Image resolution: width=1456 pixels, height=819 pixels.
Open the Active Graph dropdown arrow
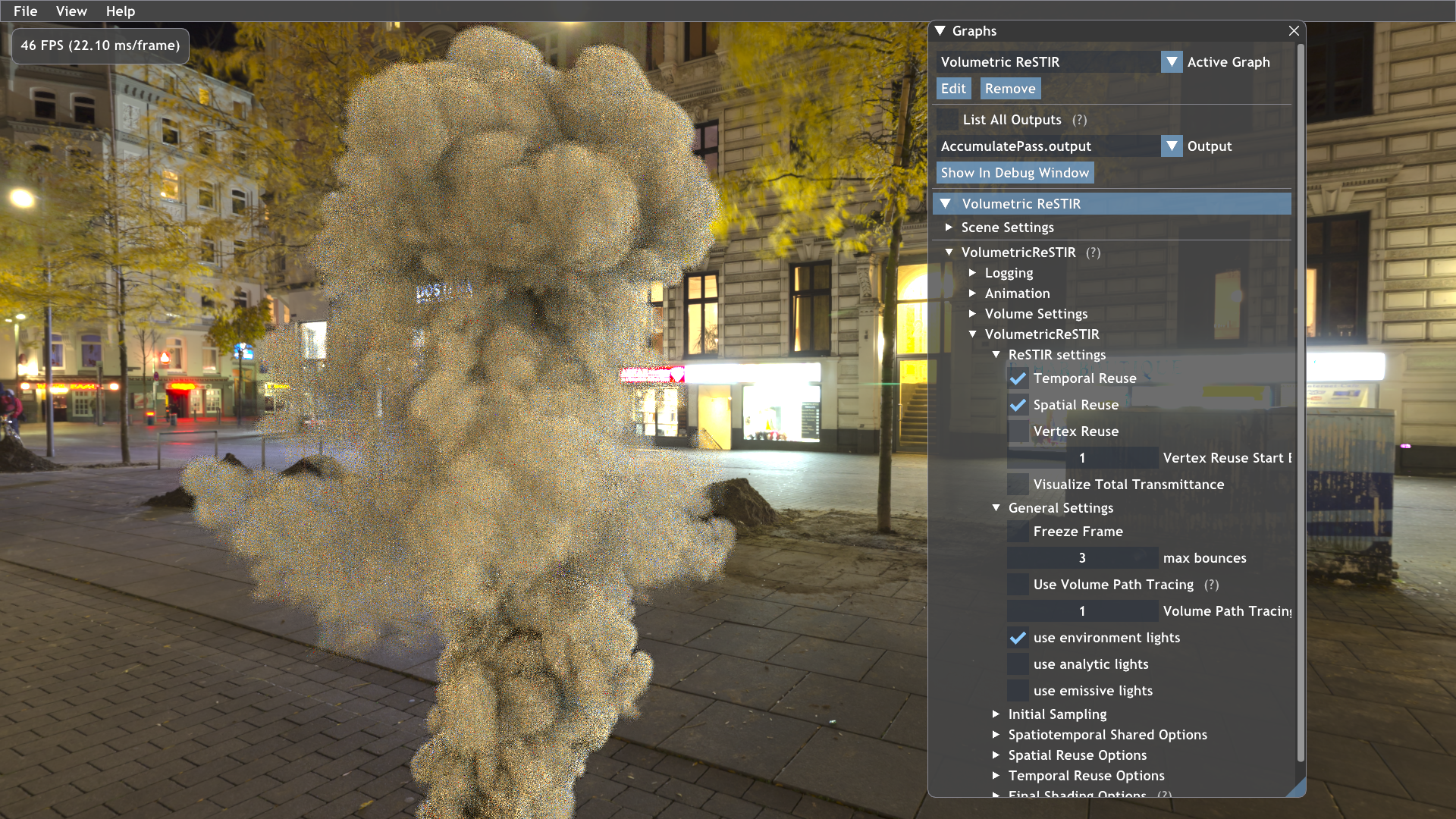[1172, 62]
